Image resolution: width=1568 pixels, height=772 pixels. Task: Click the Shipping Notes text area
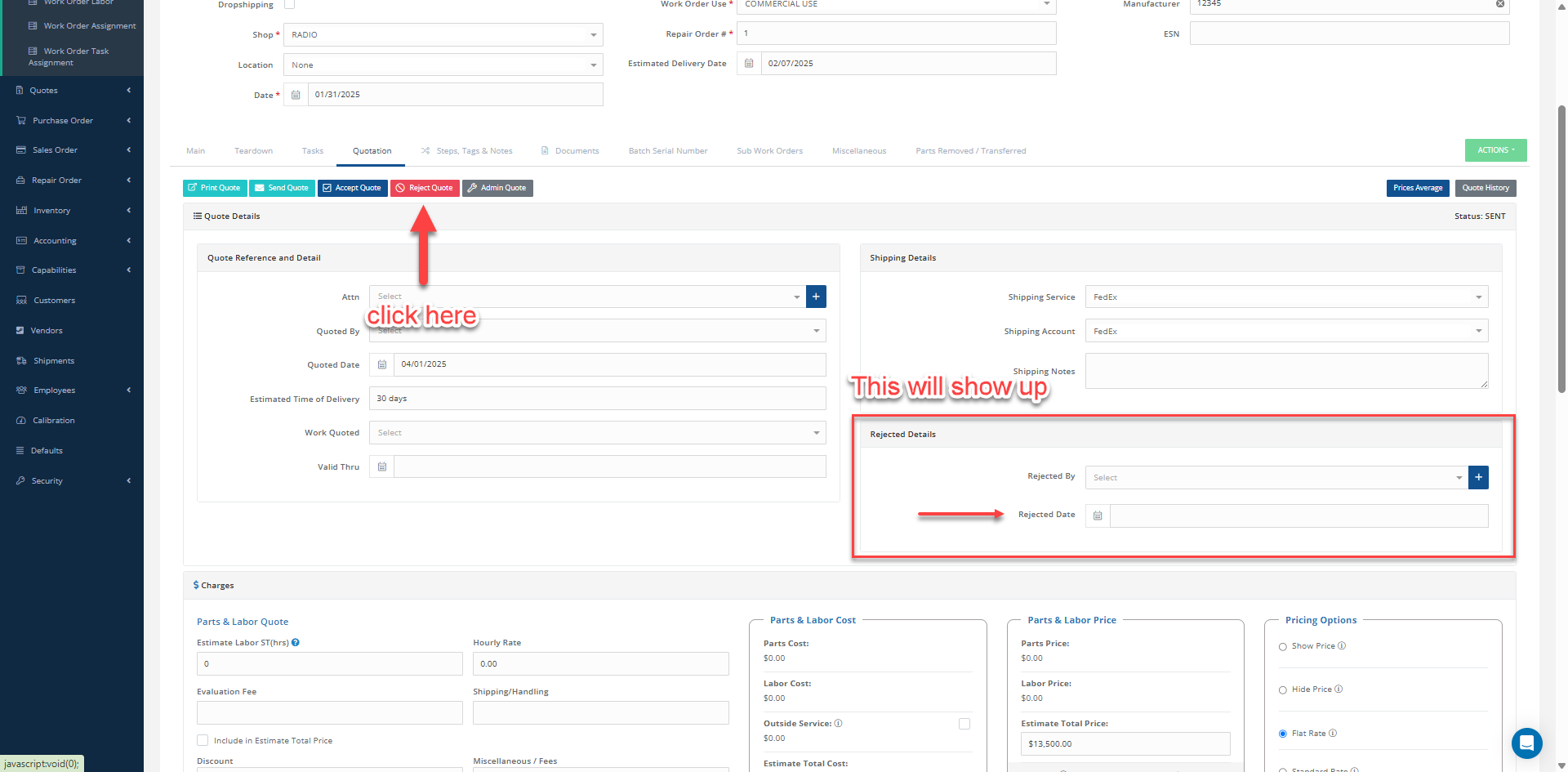click(1285, 371)
